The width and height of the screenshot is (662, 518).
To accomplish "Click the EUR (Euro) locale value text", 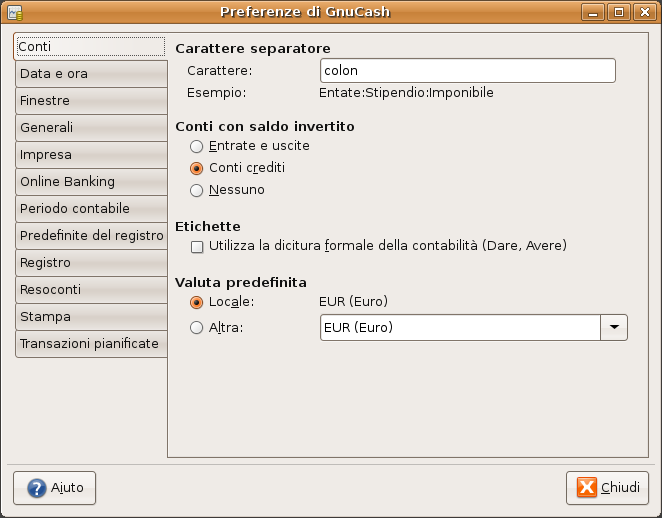I will (x=353, y=301).
